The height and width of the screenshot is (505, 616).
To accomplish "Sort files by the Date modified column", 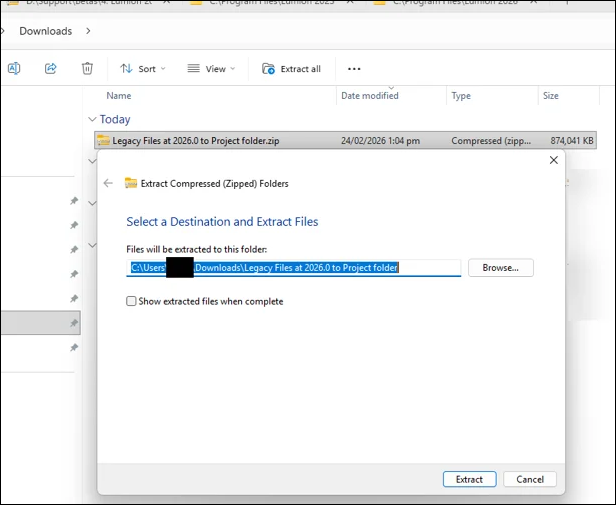I will coord(370,96).
